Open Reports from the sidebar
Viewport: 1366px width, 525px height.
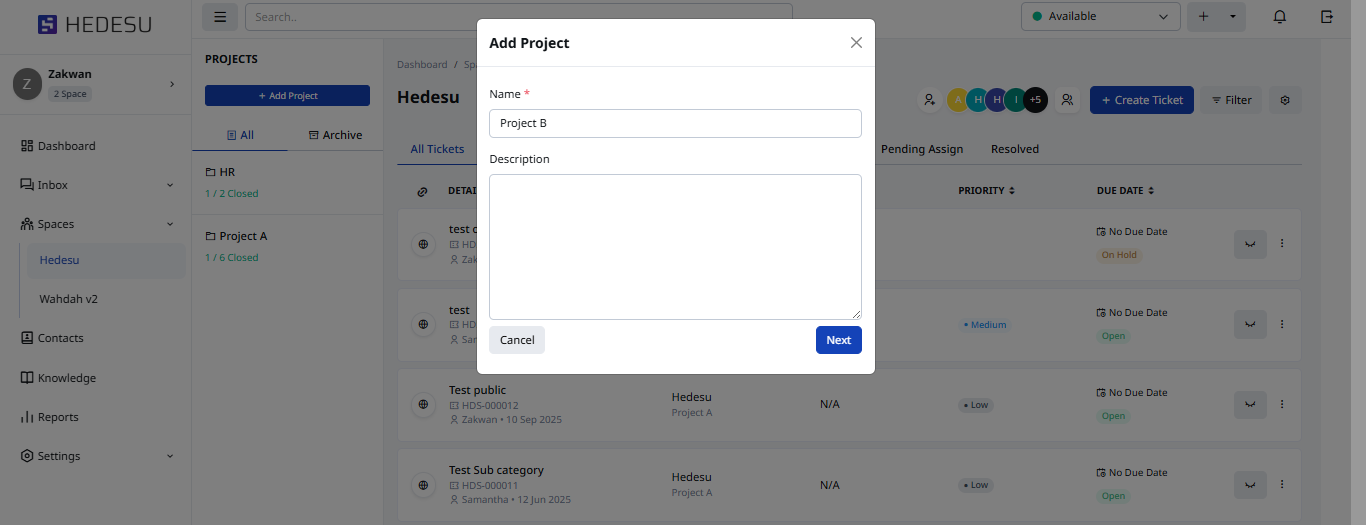(x=57, y=417)
